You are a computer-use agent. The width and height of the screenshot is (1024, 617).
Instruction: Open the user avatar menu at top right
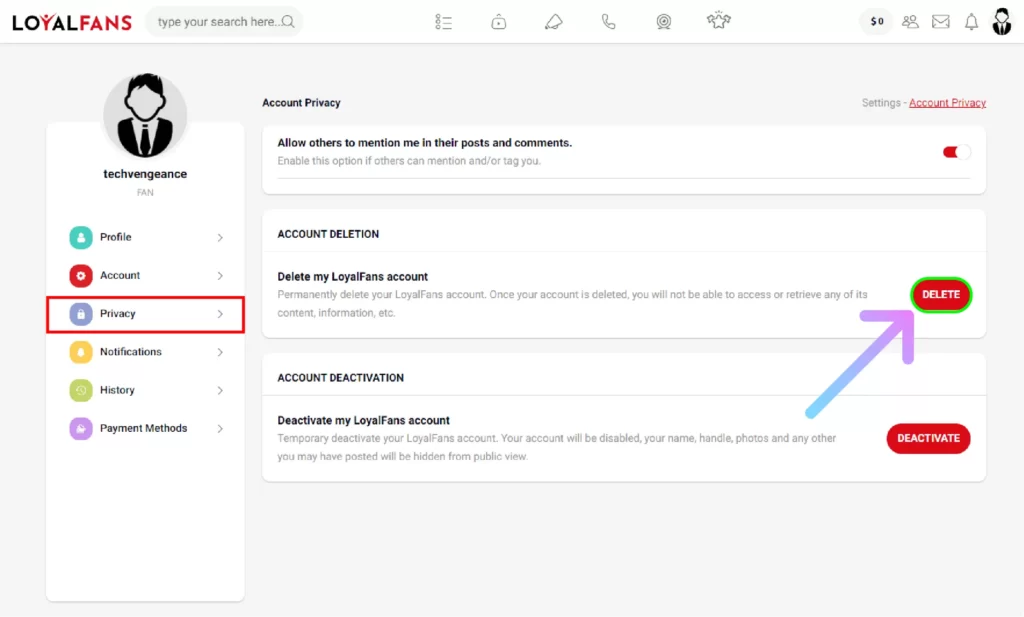tap(1002, 22)
